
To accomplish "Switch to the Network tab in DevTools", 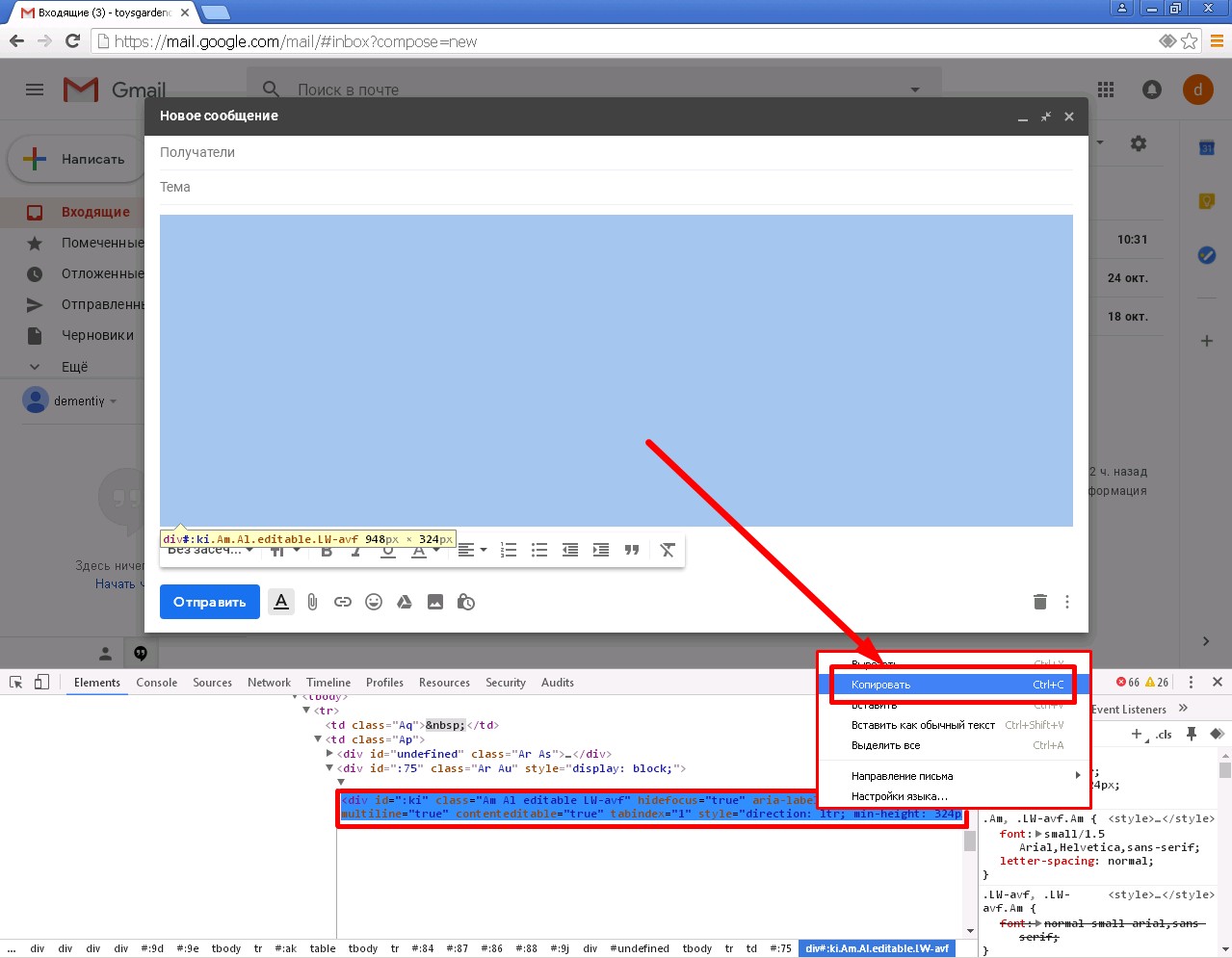I will [269, 683].
